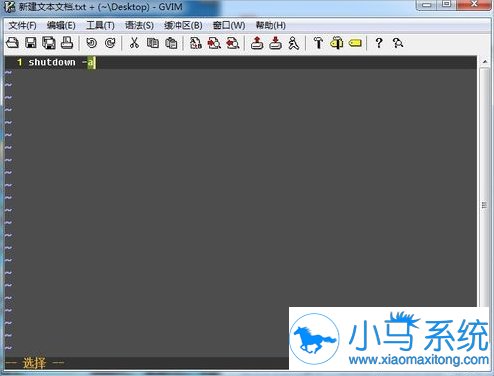The height and width of the screenshot is (376, 494).
Task: Click Find Next toolbar icon
Action: tap(214, 43)
